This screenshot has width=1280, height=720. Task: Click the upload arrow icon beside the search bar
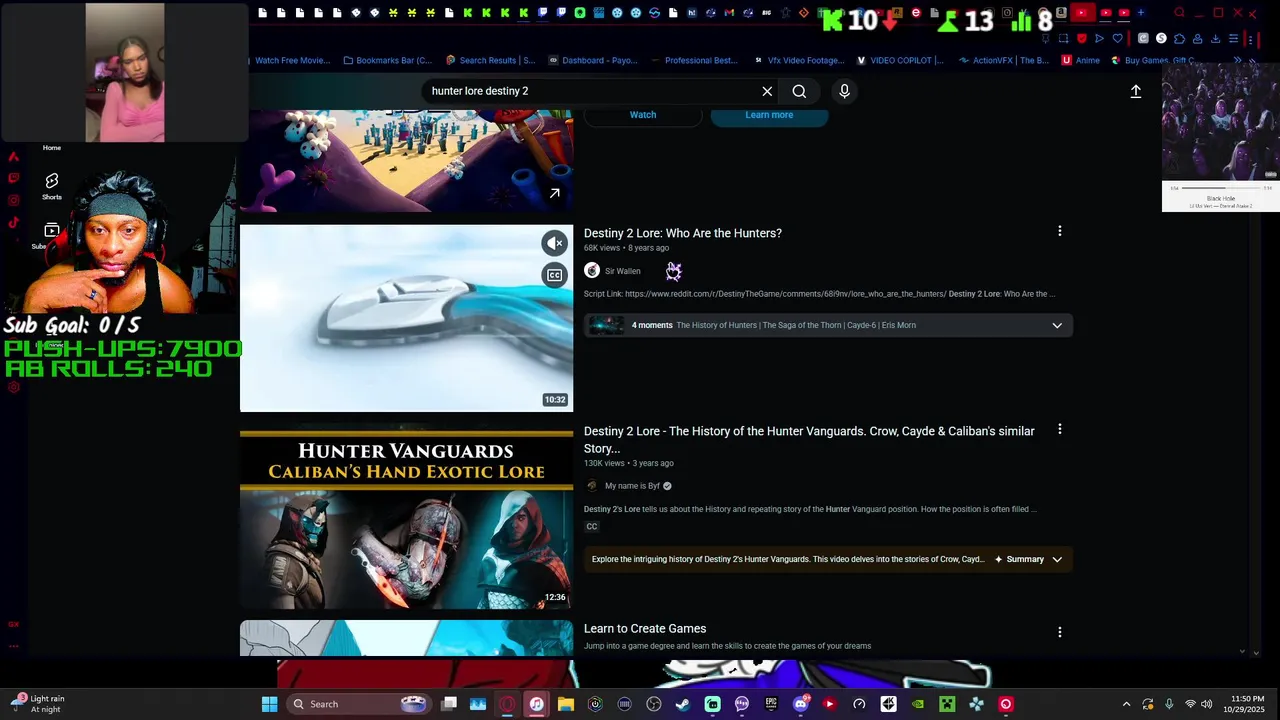click(x=1135, y=91)
